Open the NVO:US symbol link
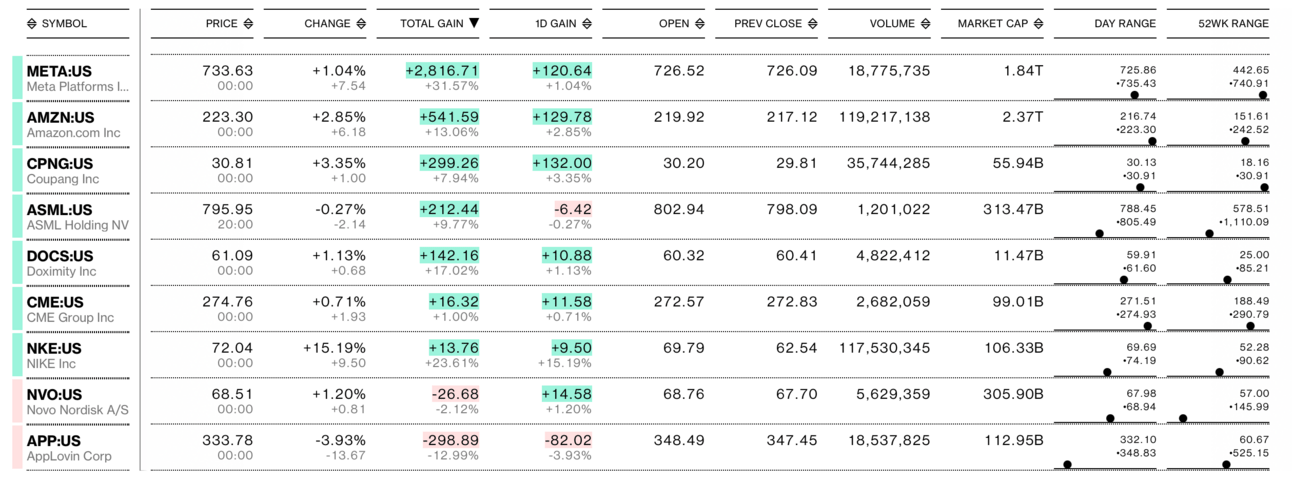The width and height of the screenshot is (1292, 482). click(55, 394)
